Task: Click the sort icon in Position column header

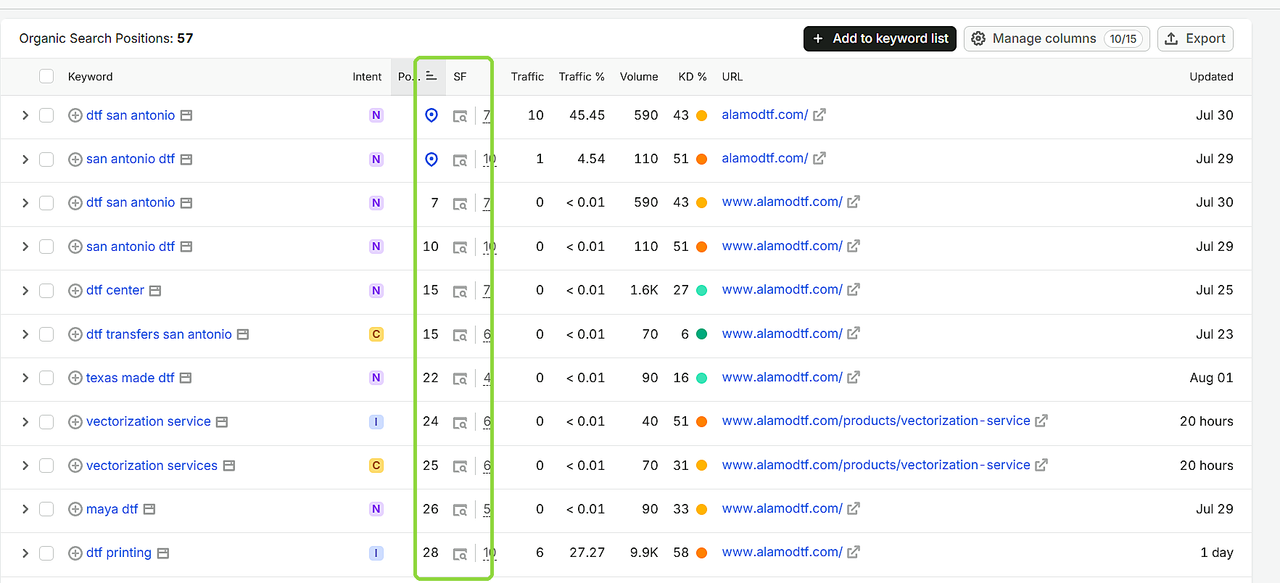Action: coord(431,76)
